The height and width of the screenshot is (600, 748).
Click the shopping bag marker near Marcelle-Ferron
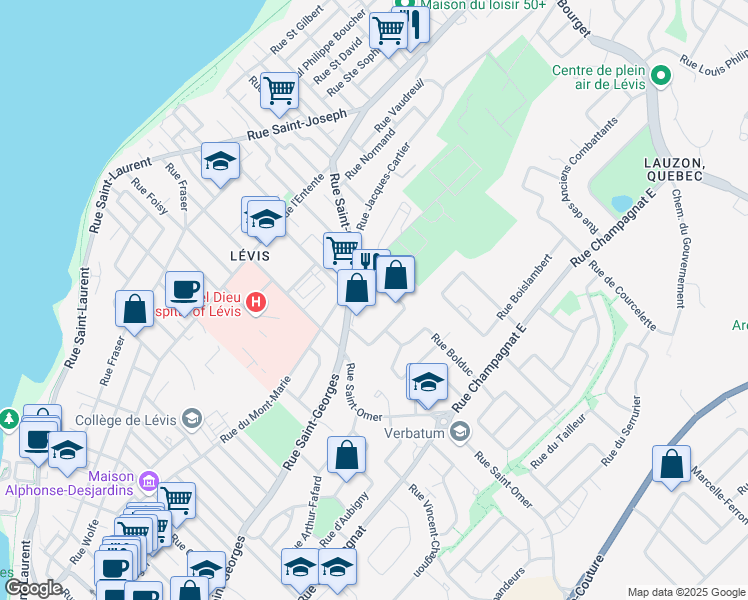coord(671,465)
